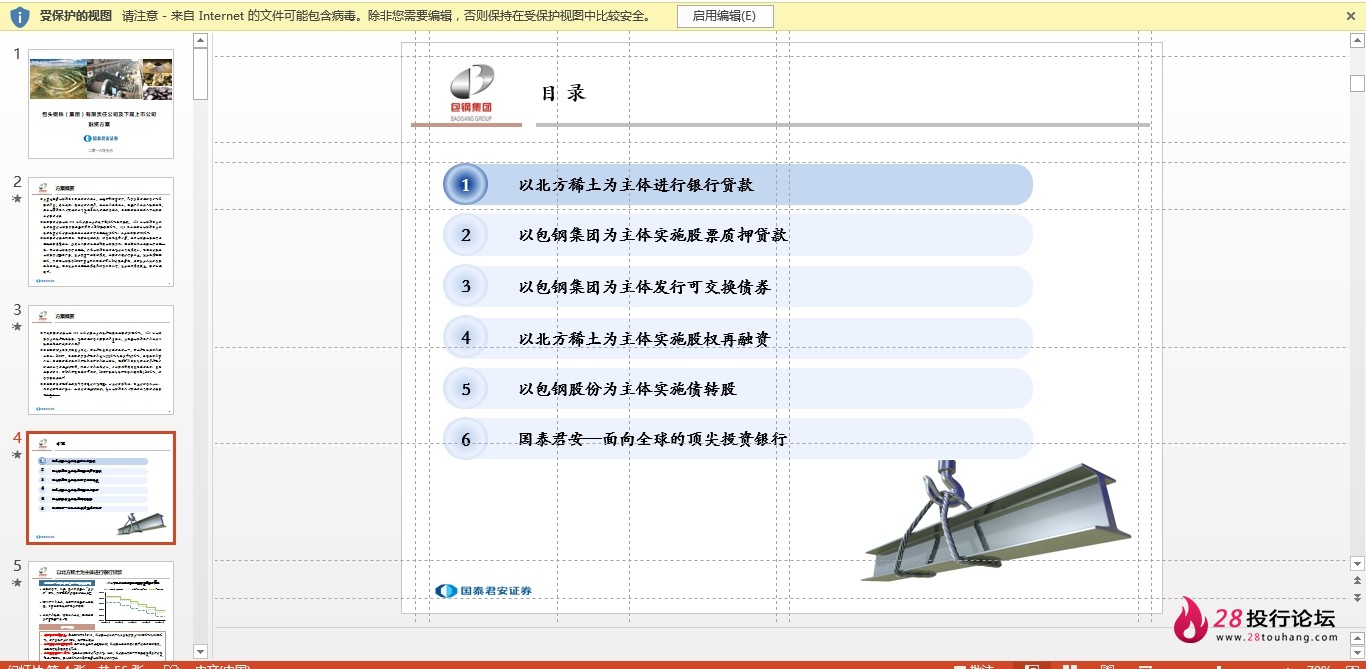
Task: Click the Protected View shield icon
Action: [x=19, y=16]
